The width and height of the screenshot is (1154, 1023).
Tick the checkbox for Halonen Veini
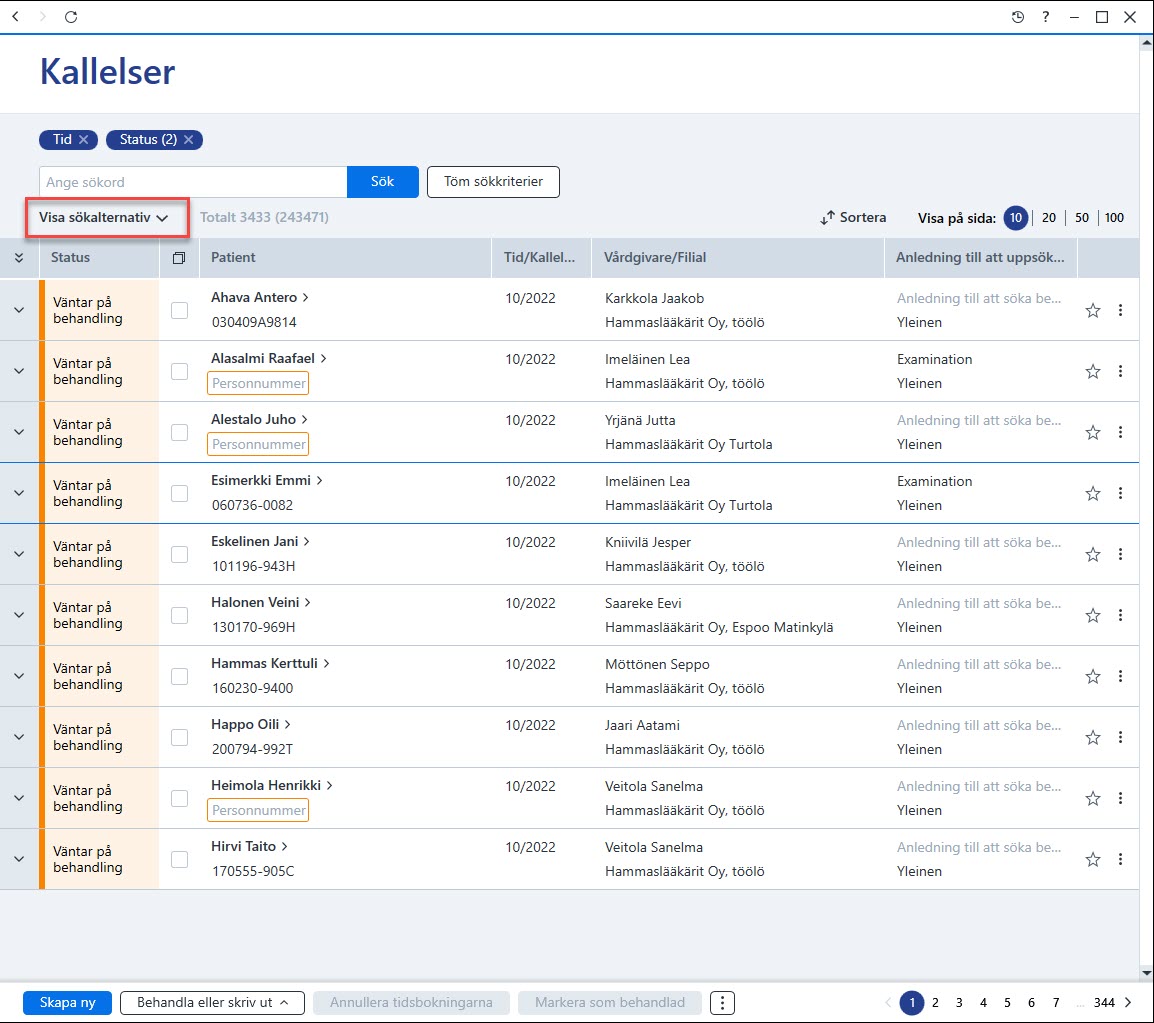pyautogui.click(x=180, y=615)
